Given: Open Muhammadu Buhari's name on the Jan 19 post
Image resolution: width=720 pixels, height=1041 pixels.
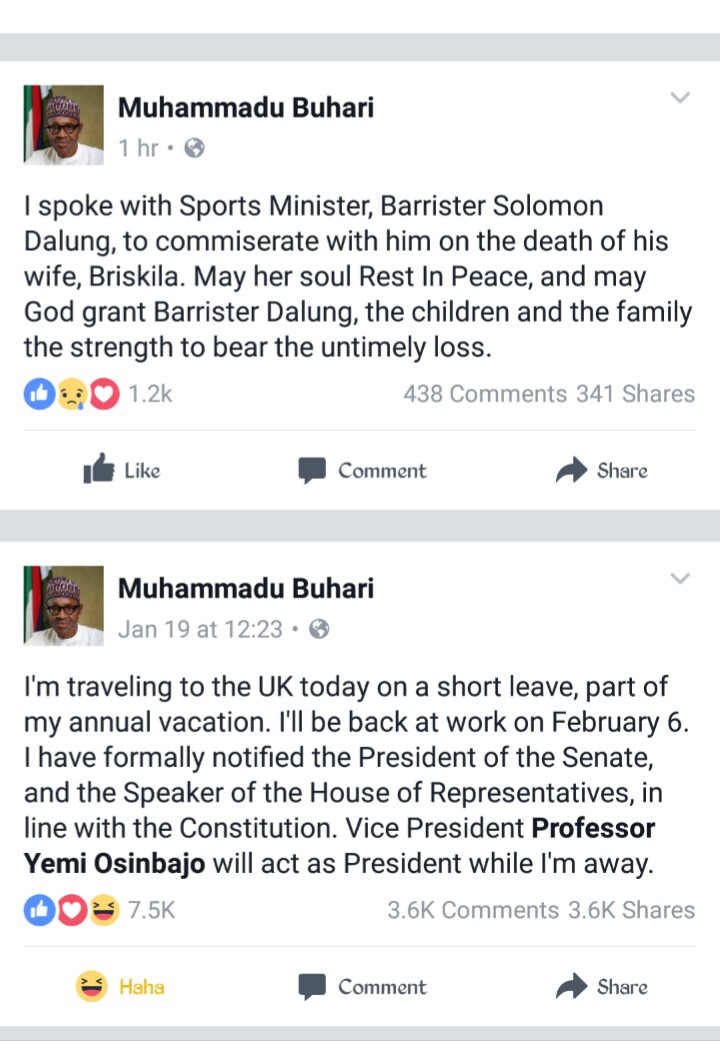Looking at the screenshot, I should pyautogui.click(x=245, y=588).
